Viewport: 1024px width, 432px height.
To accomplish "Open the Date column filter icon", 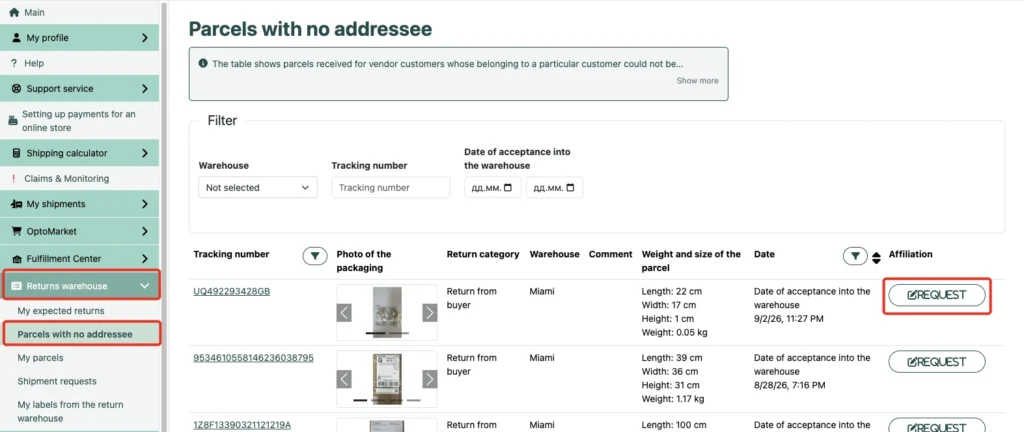I will point(855,256).
